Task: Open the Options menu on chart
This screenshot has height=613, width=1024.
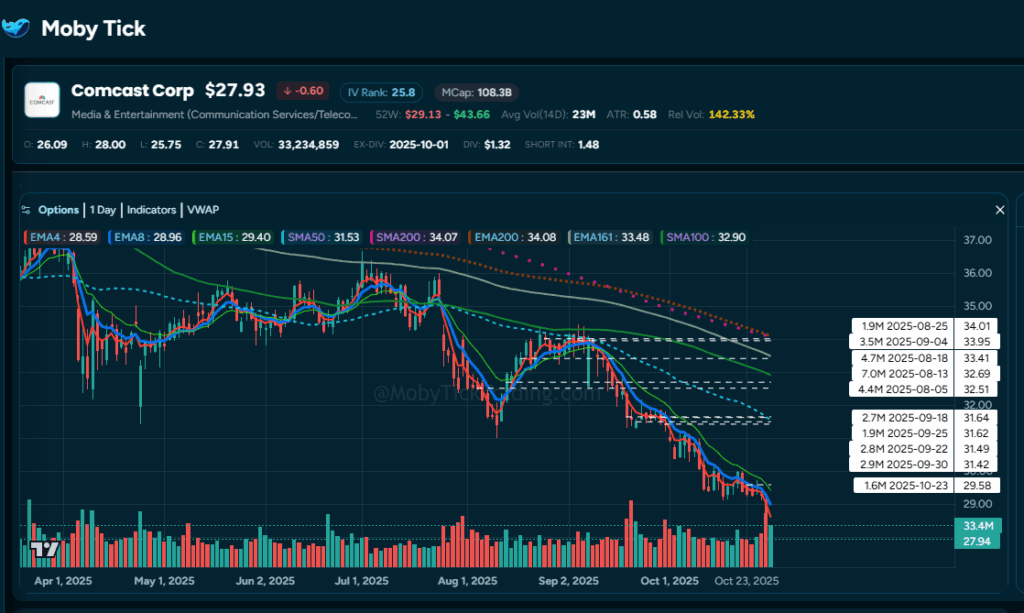Action: [58, 210]
